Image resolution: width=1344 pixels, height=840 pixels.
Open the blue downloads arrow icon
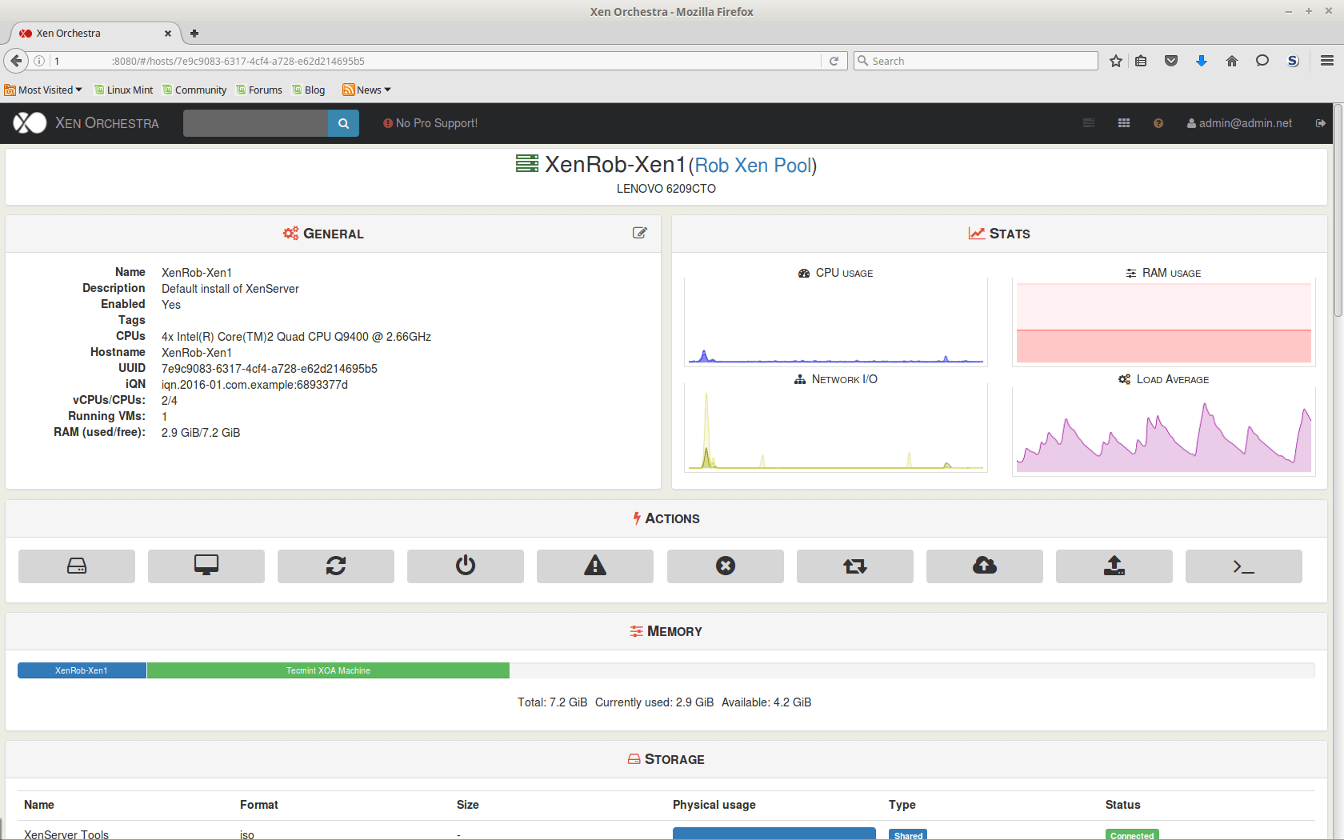coord(1202,61)
